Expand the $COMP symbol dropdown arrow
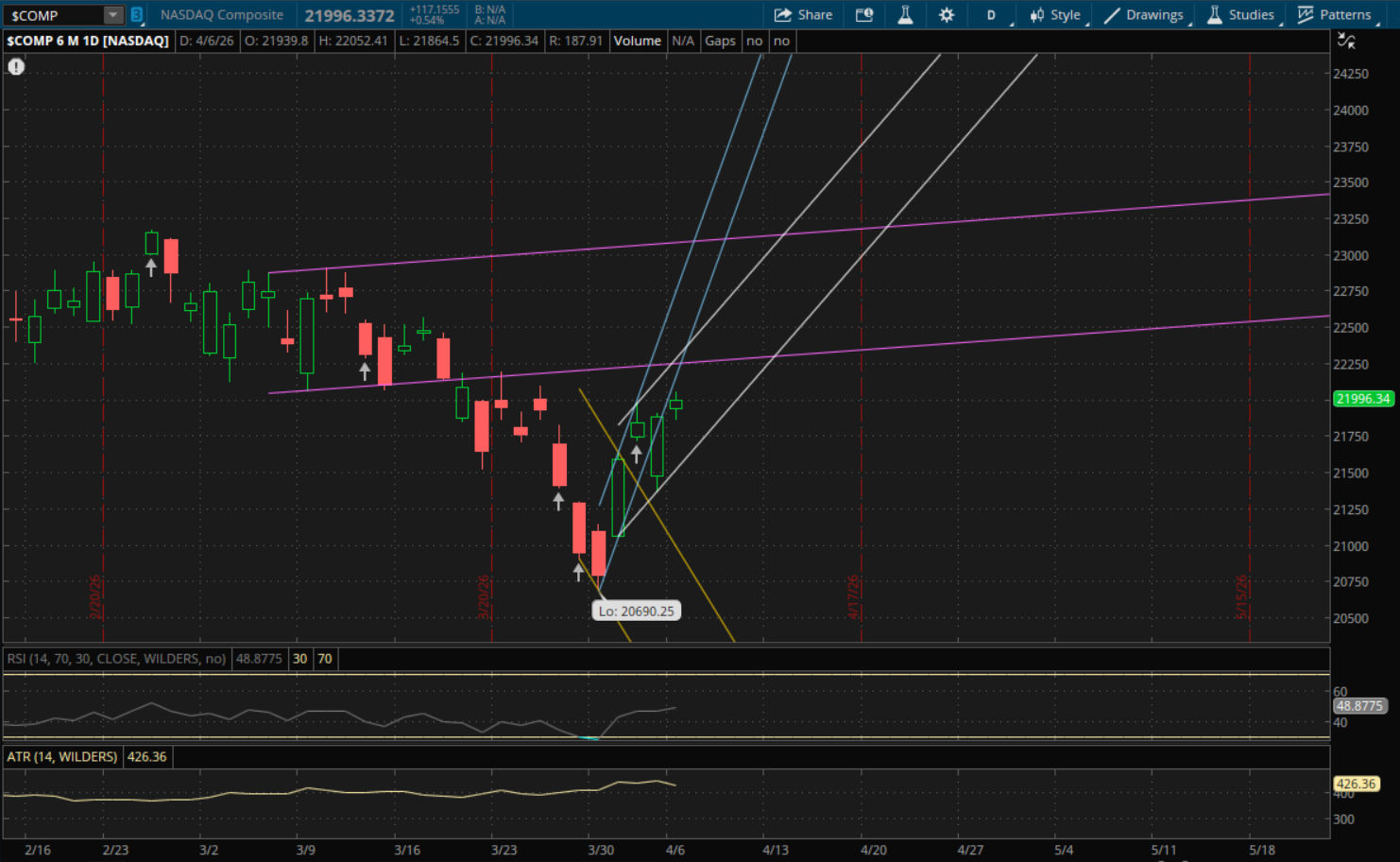This screenshot has height=862, width=1400. click(x=112, y=15)
